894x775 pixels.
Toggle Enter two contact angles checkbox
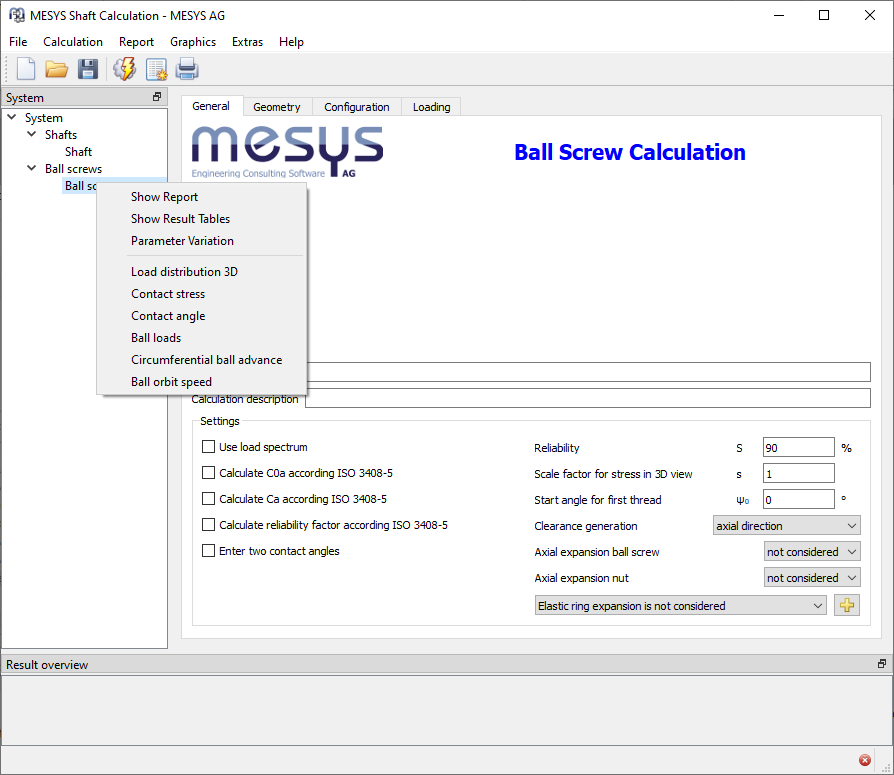[x=209, y=551]
